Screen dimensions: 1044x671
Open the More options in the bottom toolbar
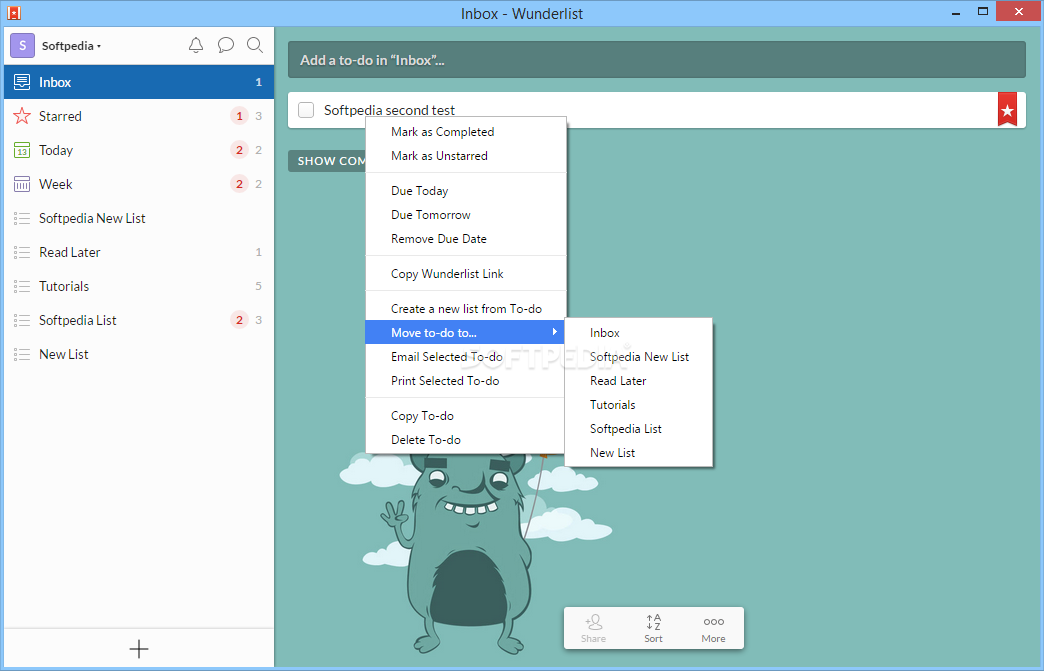(x=713, y=628)
